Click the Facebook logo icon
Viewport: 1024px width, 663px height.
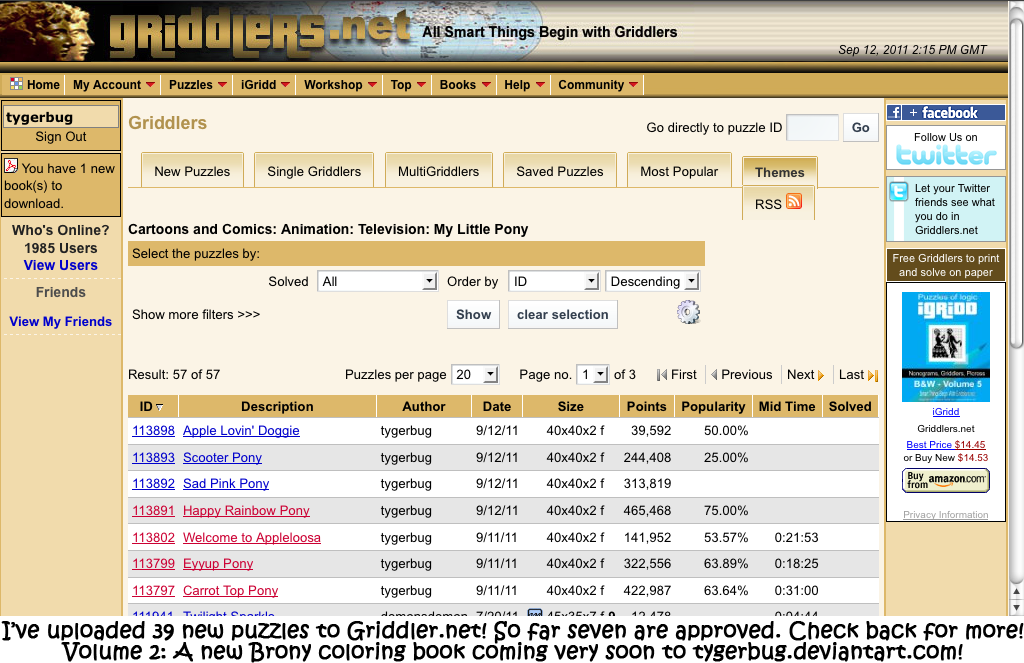pyautogui.click(x=895, y=112)
